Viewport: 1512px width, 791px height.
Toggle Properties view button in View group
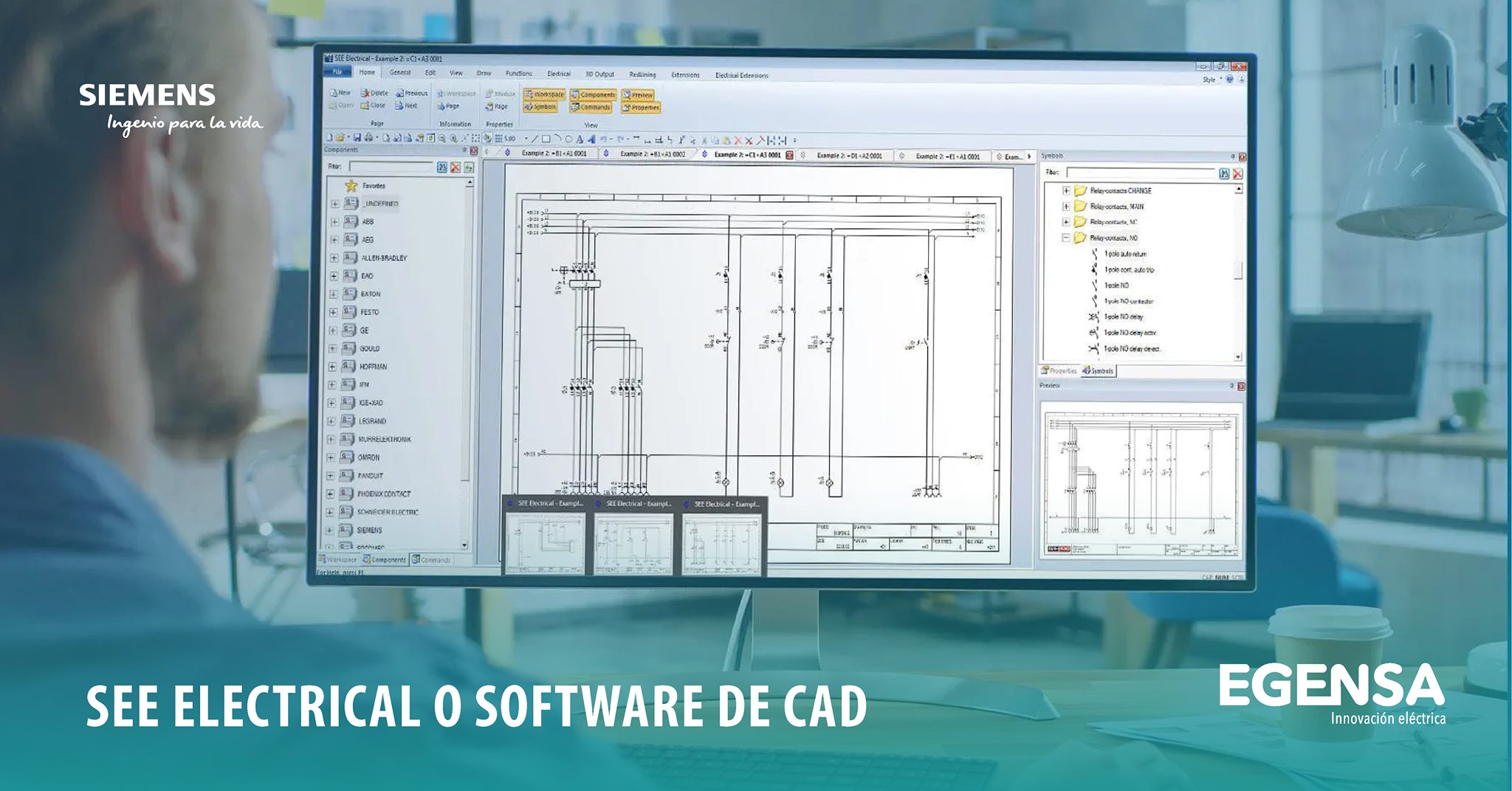[641, 107]
